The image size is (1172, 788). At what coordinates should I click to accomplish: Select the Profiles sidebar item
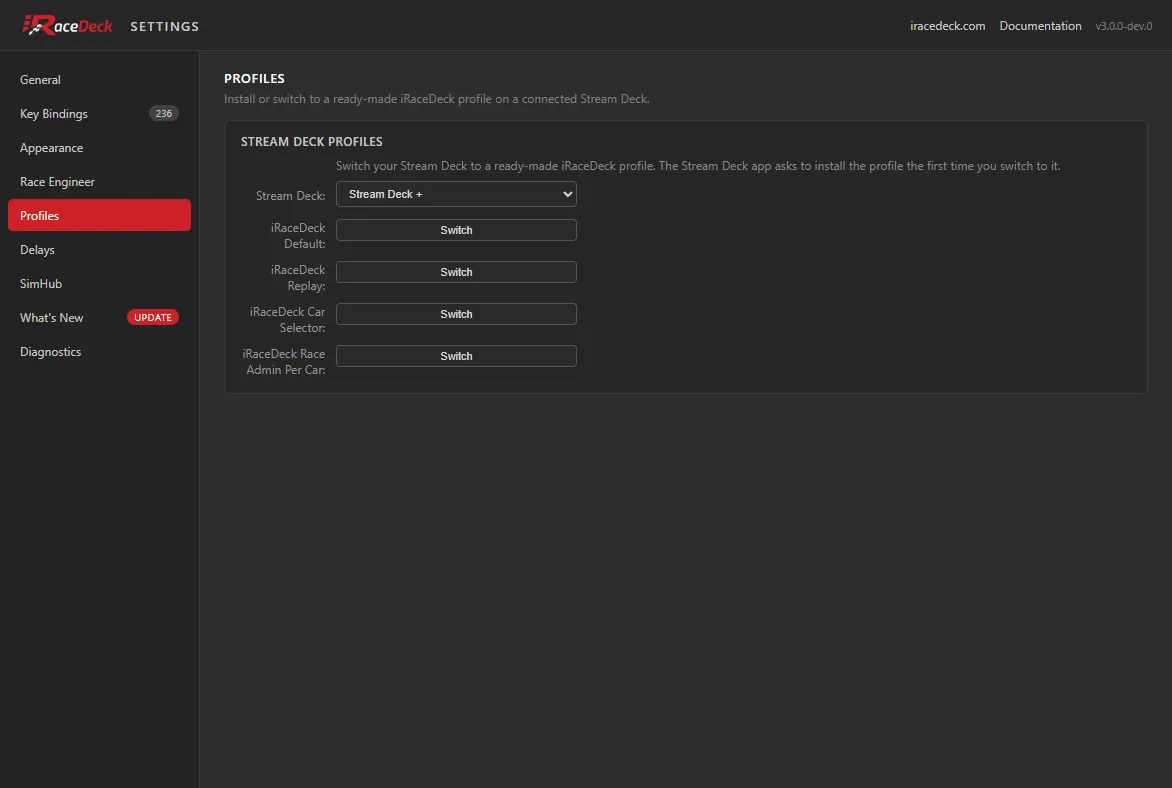[99, 215]
